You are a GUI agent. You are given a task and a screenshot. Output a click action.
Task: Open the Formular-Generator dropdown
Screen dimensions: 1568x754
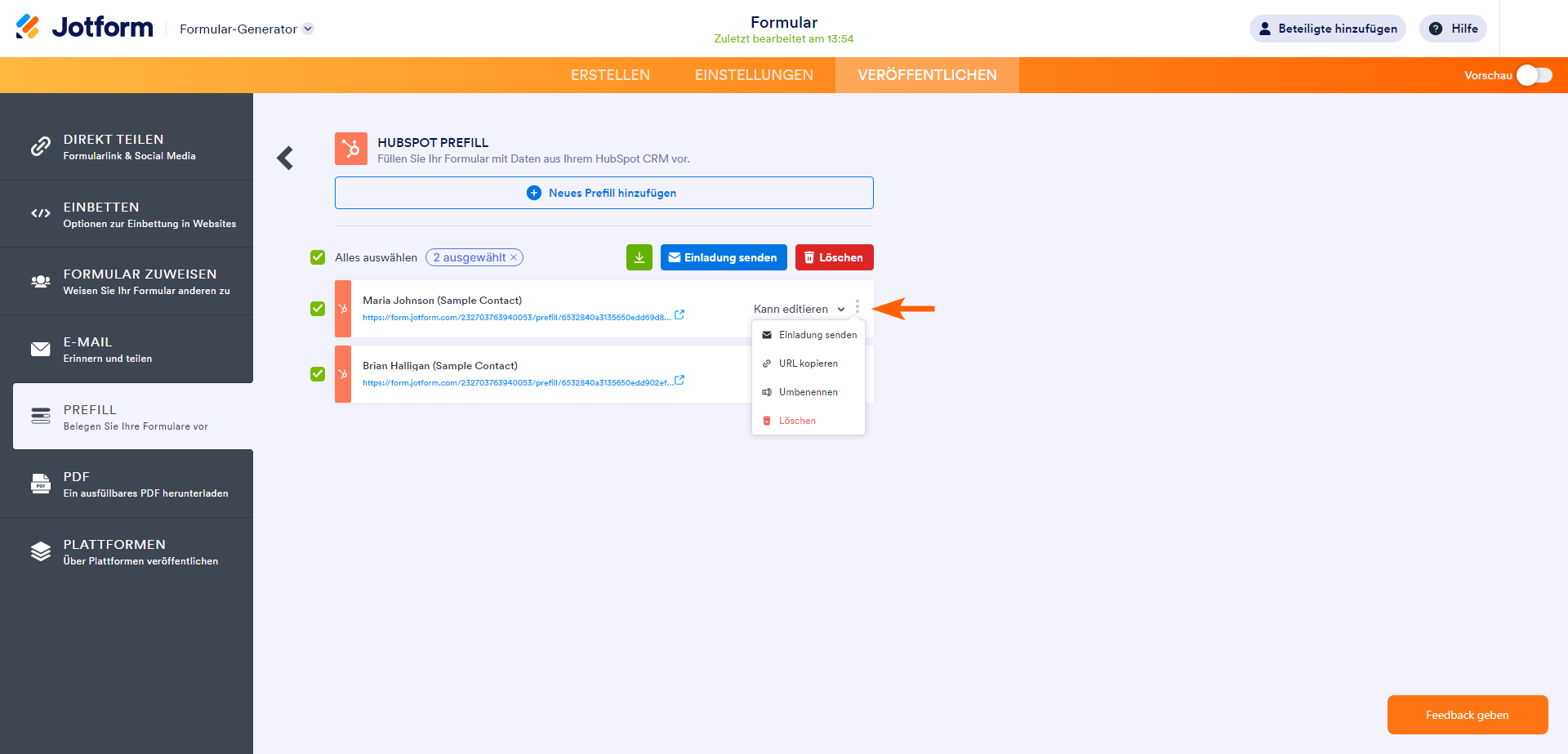coord(247,29)
